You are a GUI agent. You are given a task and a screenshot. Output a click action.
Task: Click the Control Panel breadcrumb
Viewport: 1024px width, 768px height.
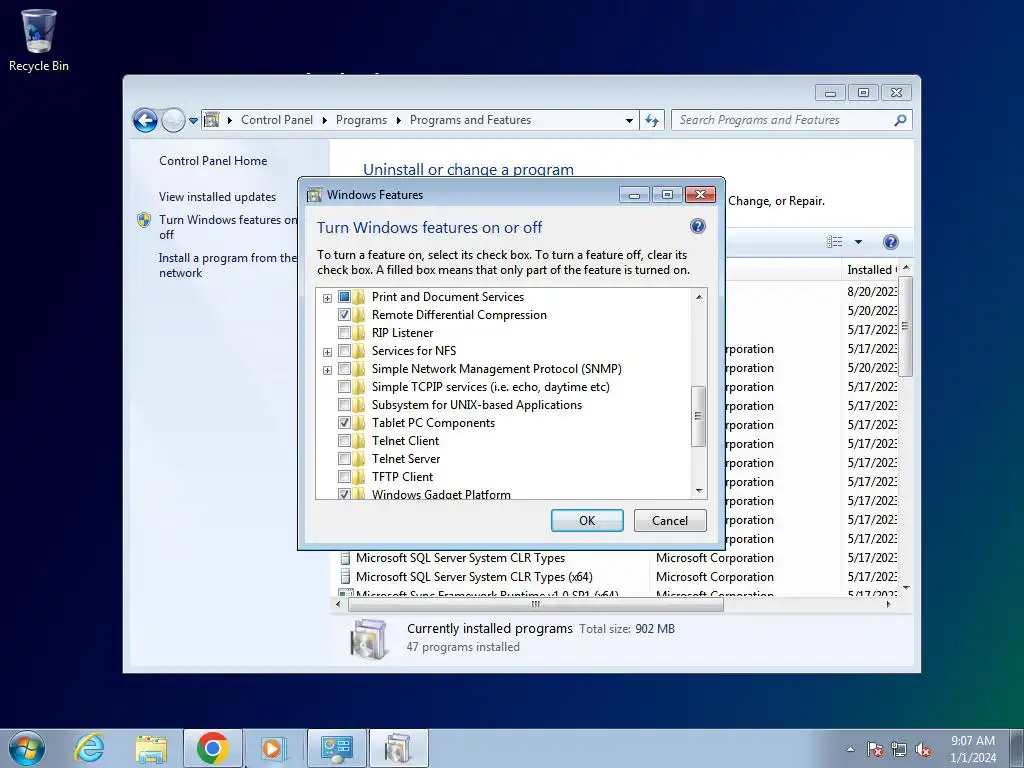click(277, 120)
